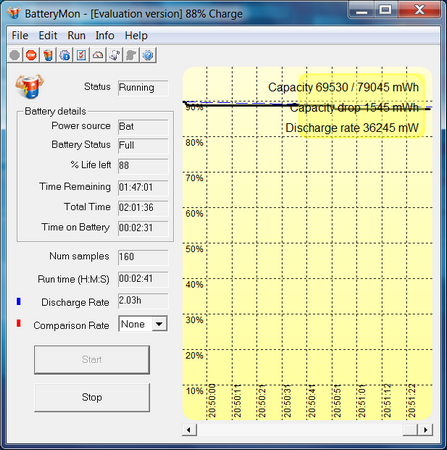Click the BatteryMon title bar icon
Viewport: 447px width, 450px height.
click(x=14, y=13)
